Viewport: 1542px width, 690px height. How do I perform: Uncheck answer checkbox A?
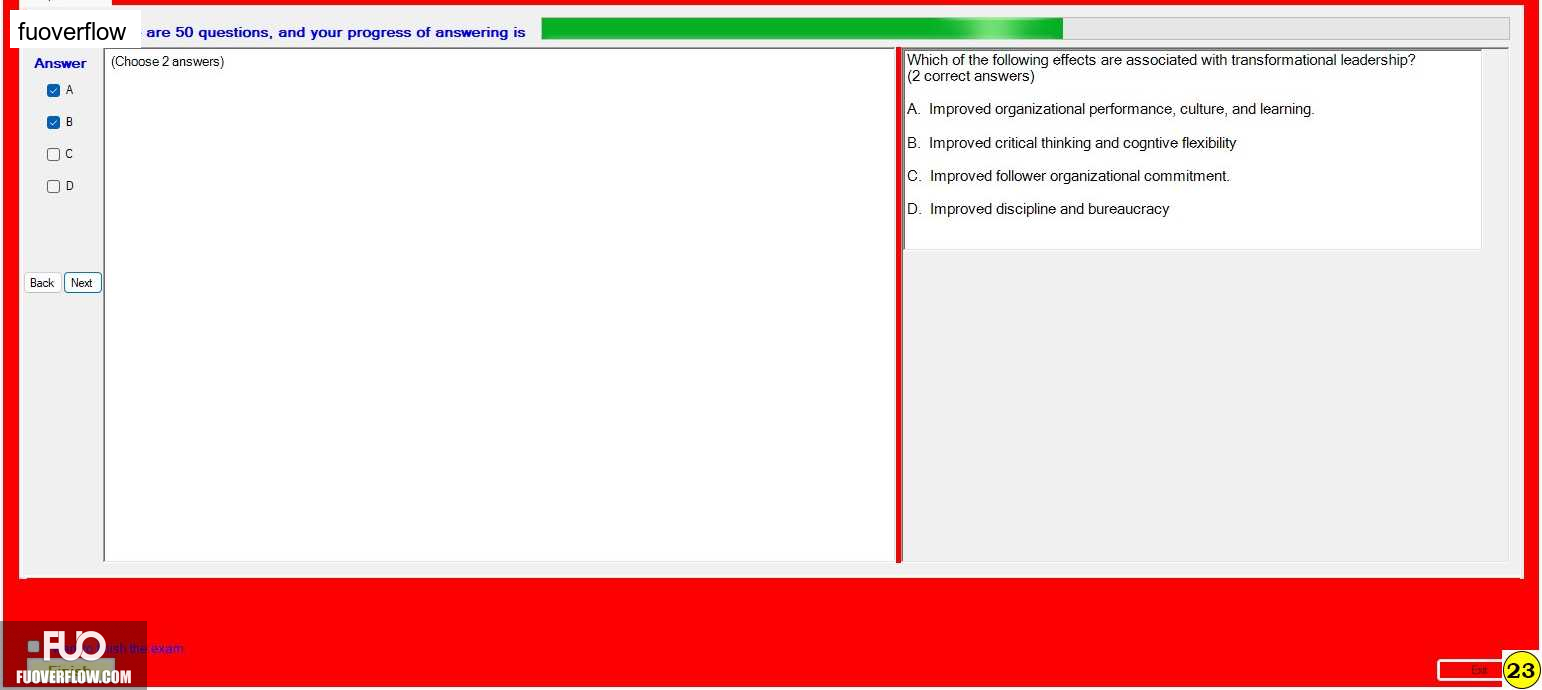(x=54, y=91)
